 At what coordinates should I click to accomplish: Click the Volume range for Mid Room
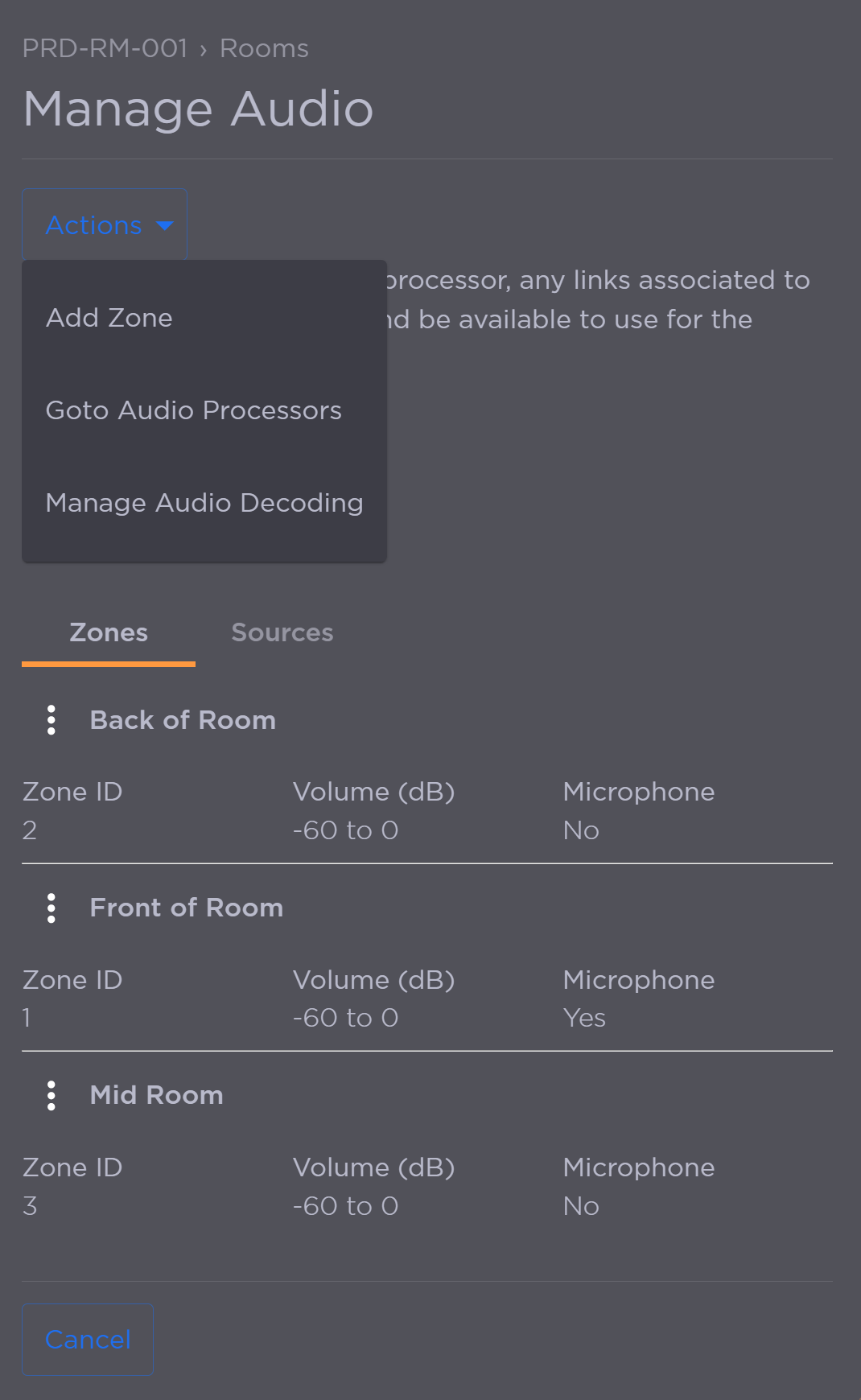tap(345, 1205)
